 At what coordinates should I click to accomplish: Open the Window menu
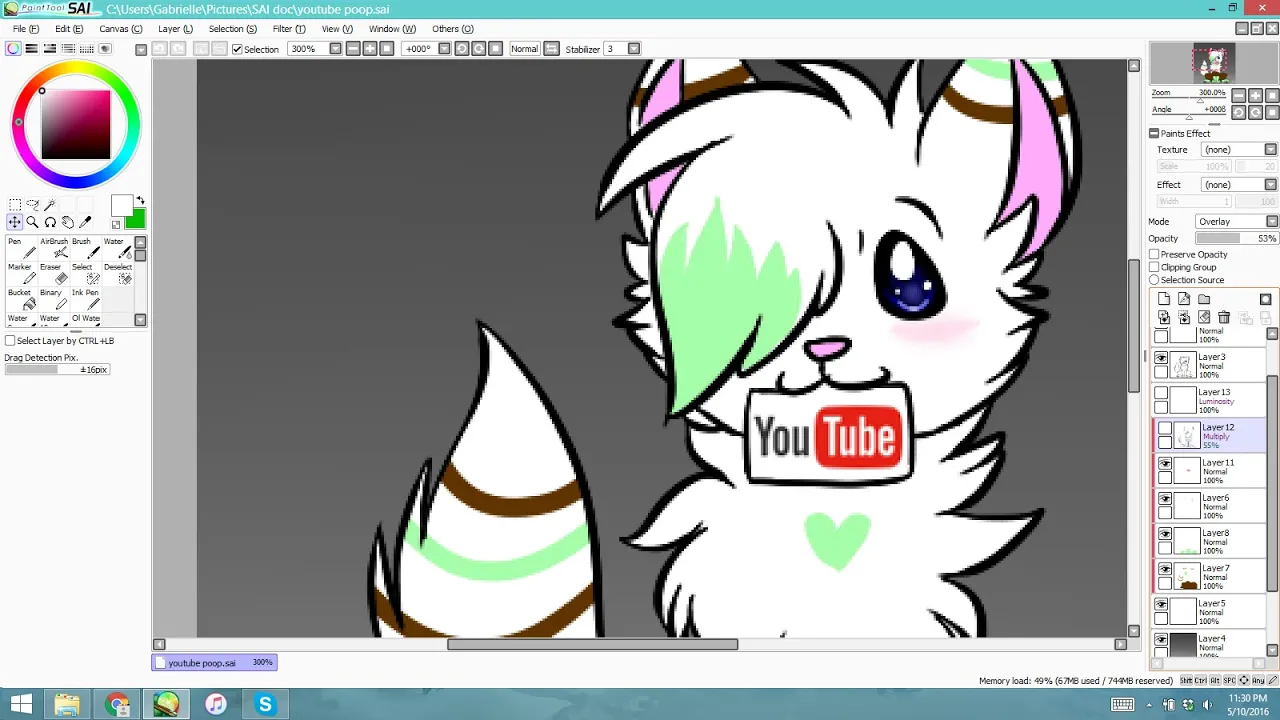tap(392, 29)
